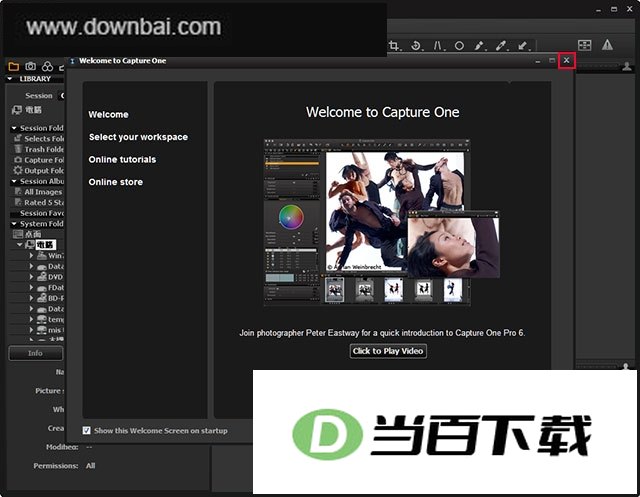Select Session Favorites in the library
The height and width of the screenshot is (497, 640).
[42, 213]
